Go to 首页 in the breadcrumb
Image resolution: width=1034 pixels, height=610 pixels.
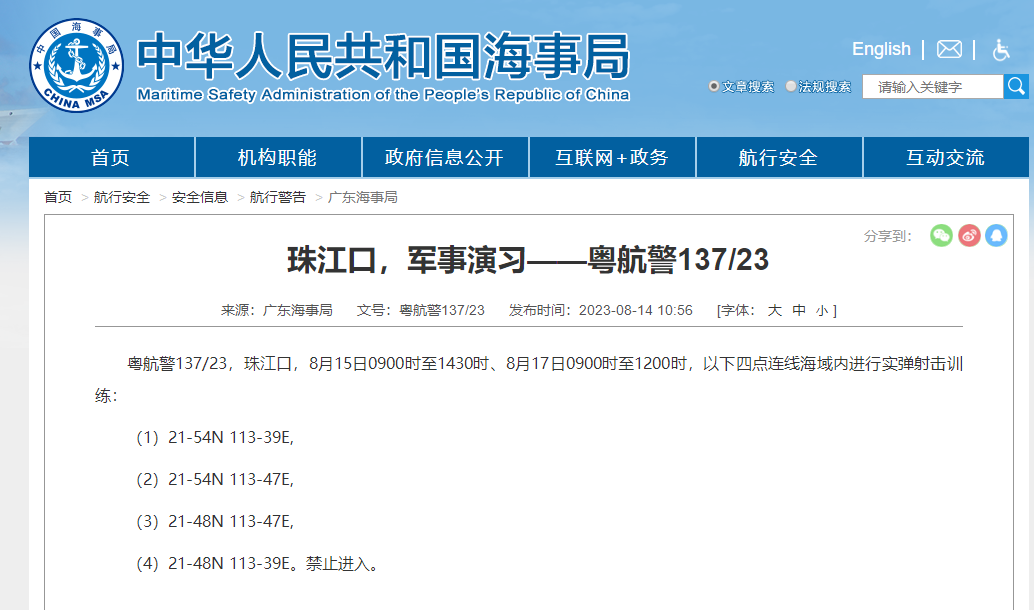coord(58,197)
